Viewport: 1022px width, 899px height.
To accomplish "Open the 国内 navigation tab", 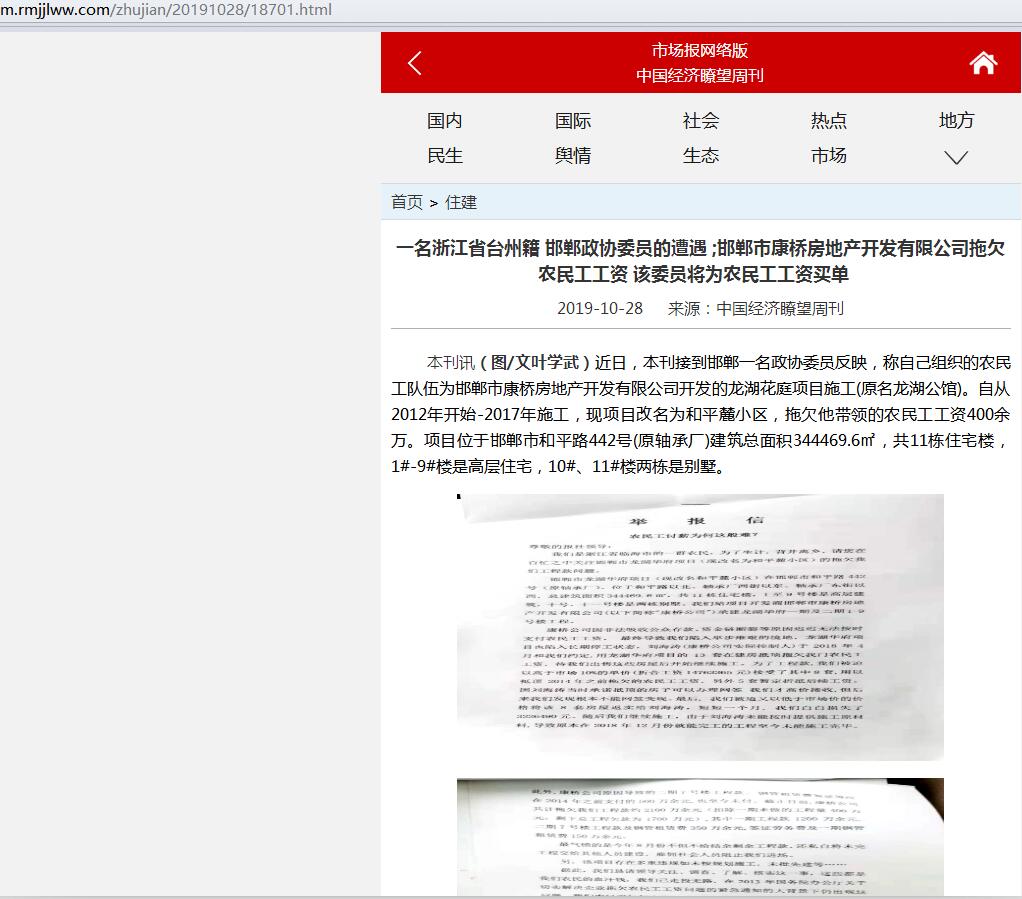I will (445, 121).
